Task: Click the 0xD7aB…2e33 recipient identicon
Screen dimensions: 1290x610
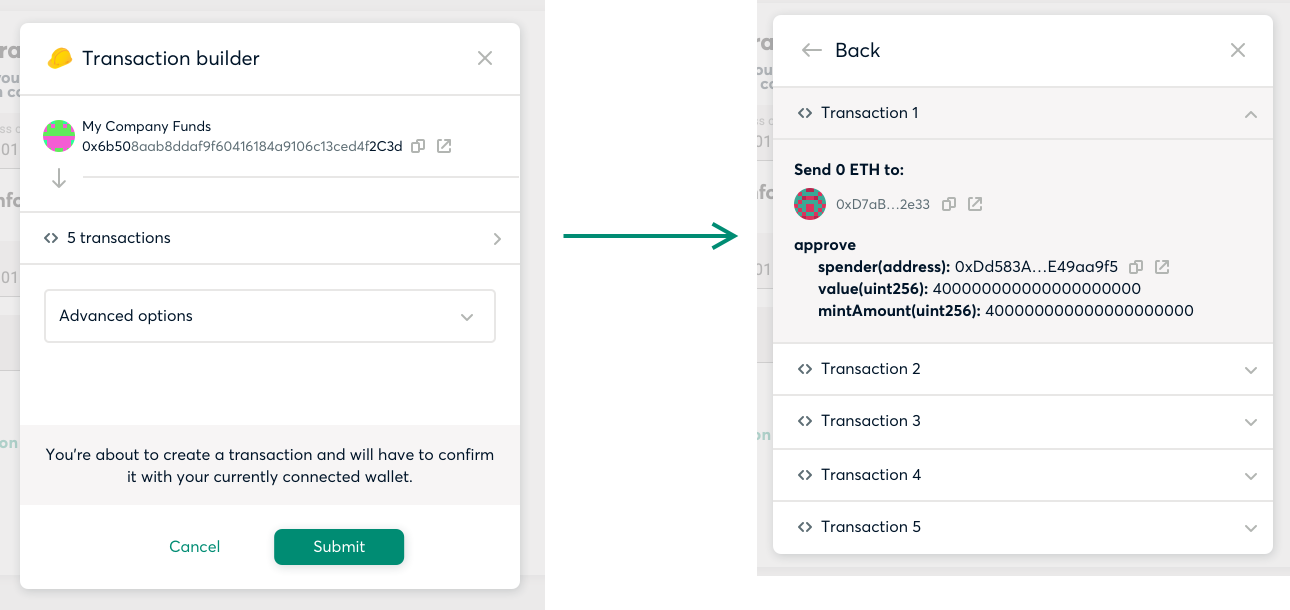Action: [810, 204]
